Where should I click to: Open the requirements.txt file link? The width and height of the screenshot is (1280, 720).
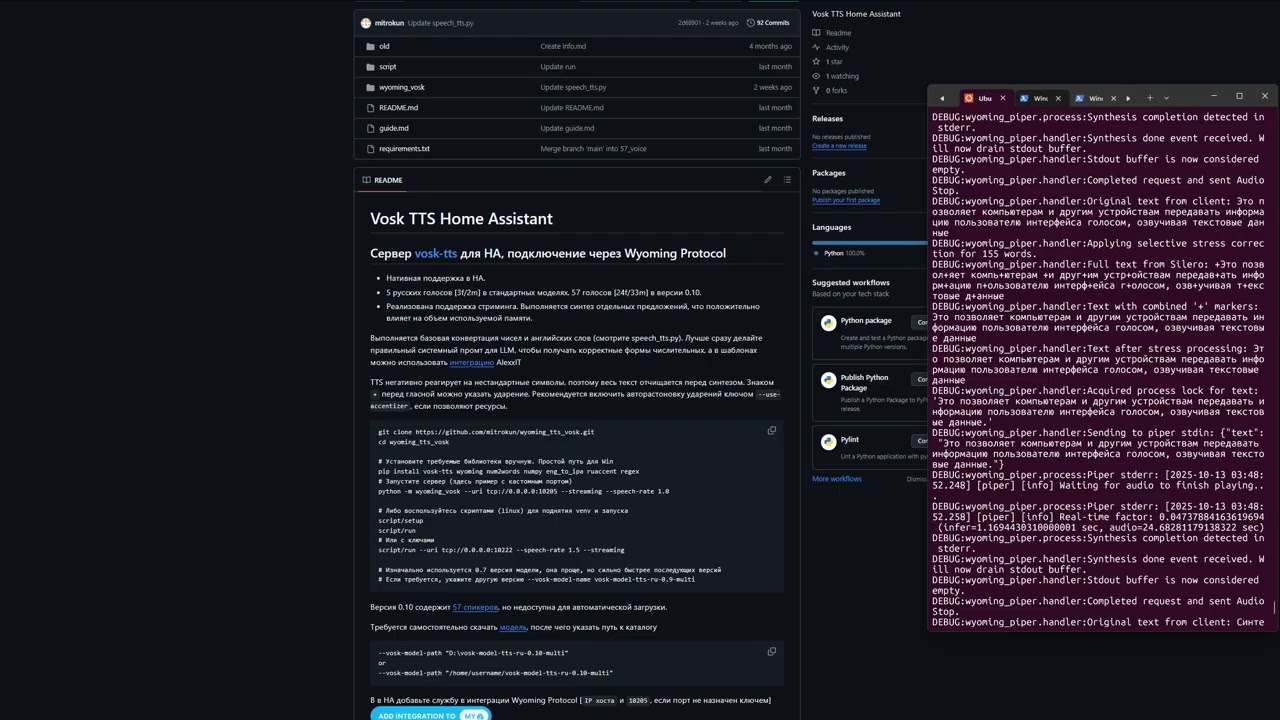pyautogui.click(x=404, y=149)
